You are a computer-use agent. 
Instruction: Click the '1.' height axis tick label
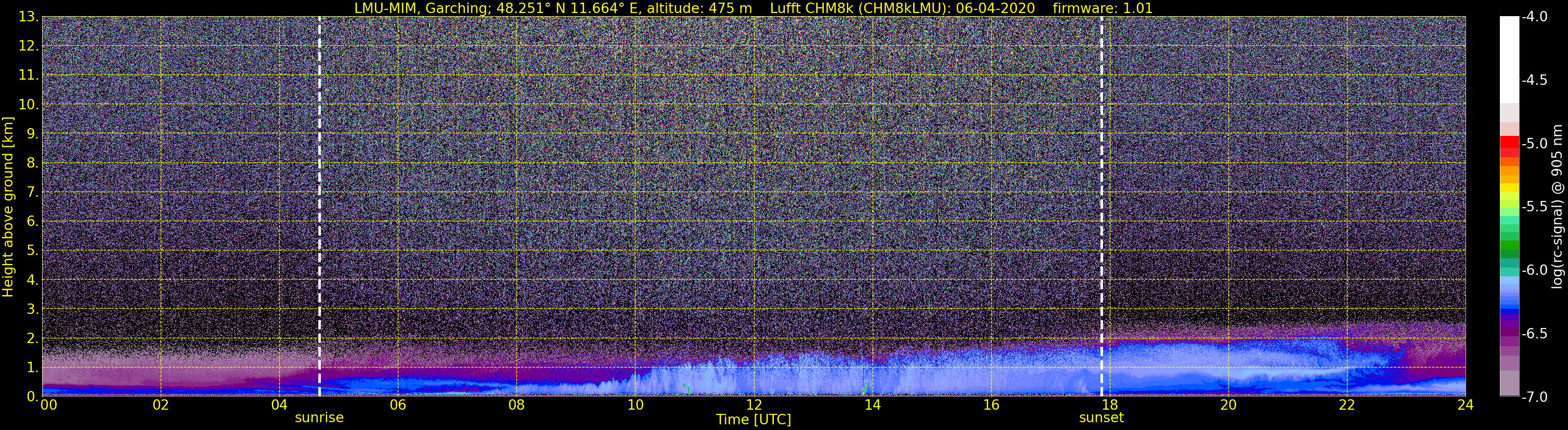(32, 367)
